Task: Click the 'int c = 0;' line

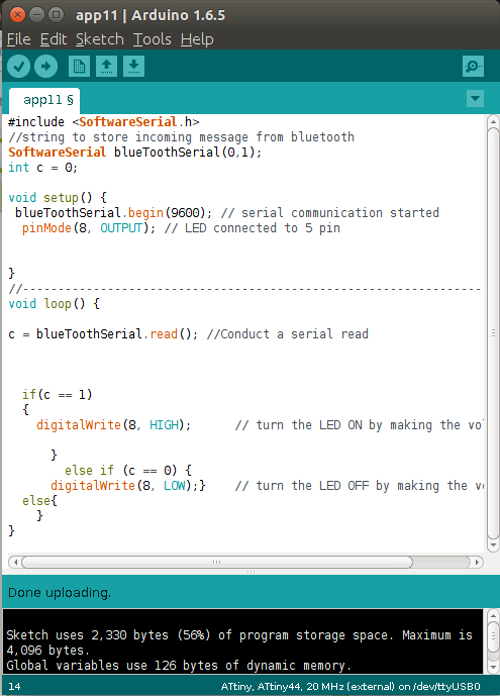Action: pos(43,167)
